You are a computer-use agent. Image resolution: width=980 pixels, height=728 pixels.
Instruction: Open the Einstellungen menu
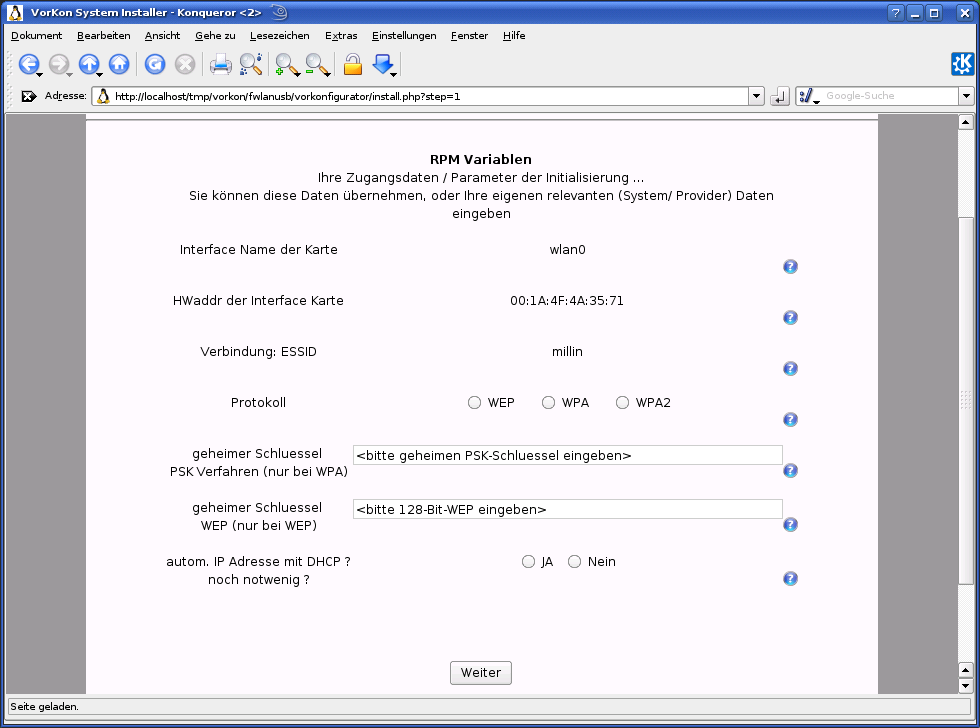[404, 36]
